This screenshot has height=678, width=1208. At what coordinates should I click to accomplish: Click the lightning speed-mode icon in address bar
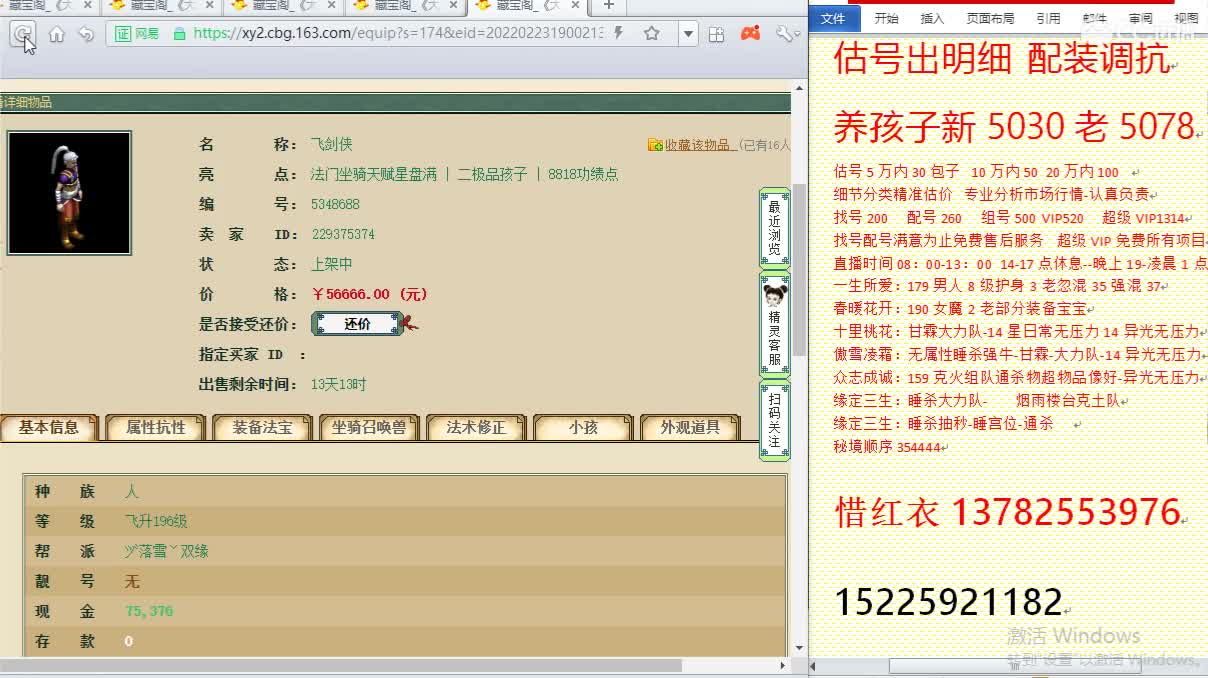point(618,33)
